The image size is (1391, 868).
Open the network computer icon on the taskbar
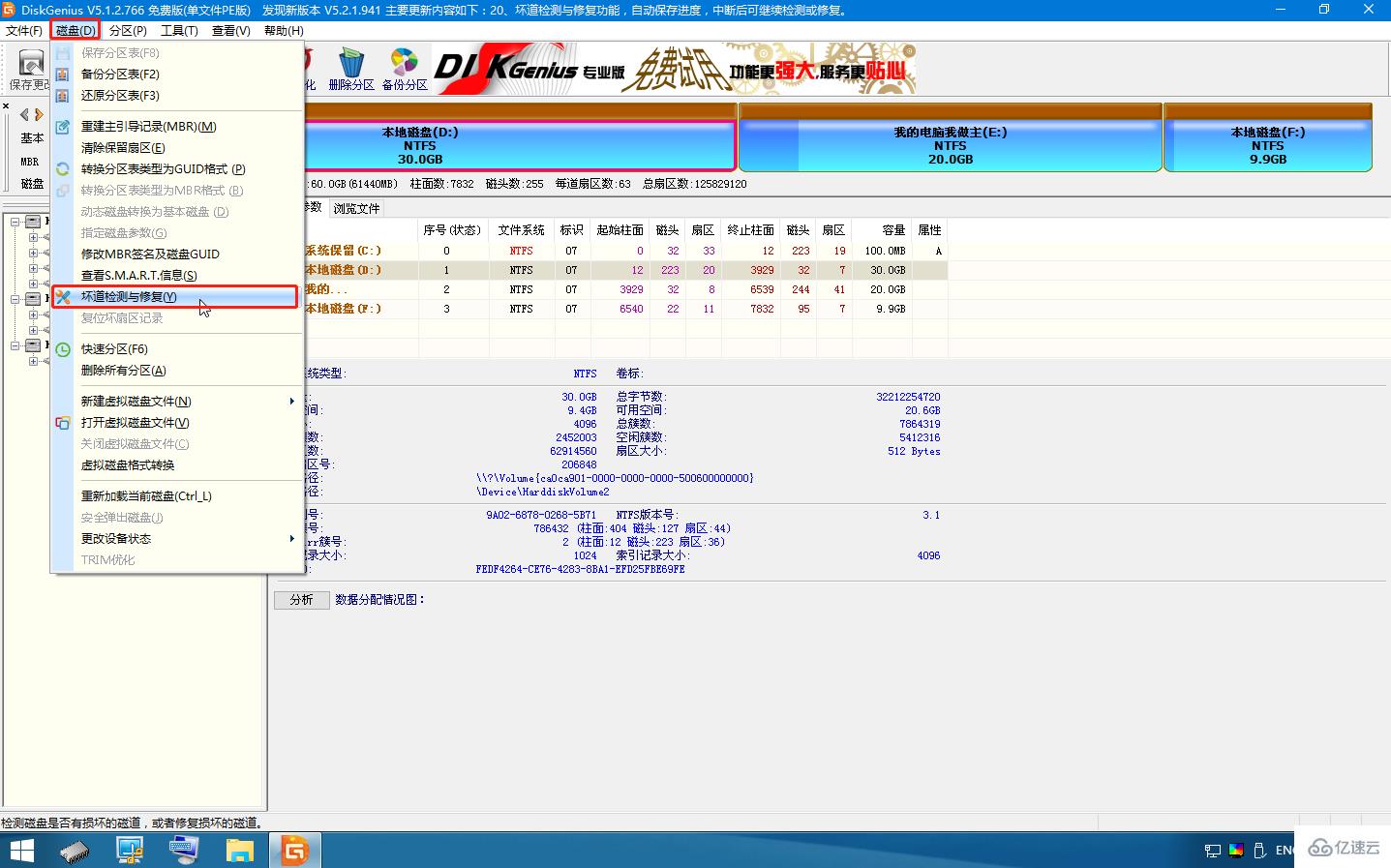click(130, 851)
